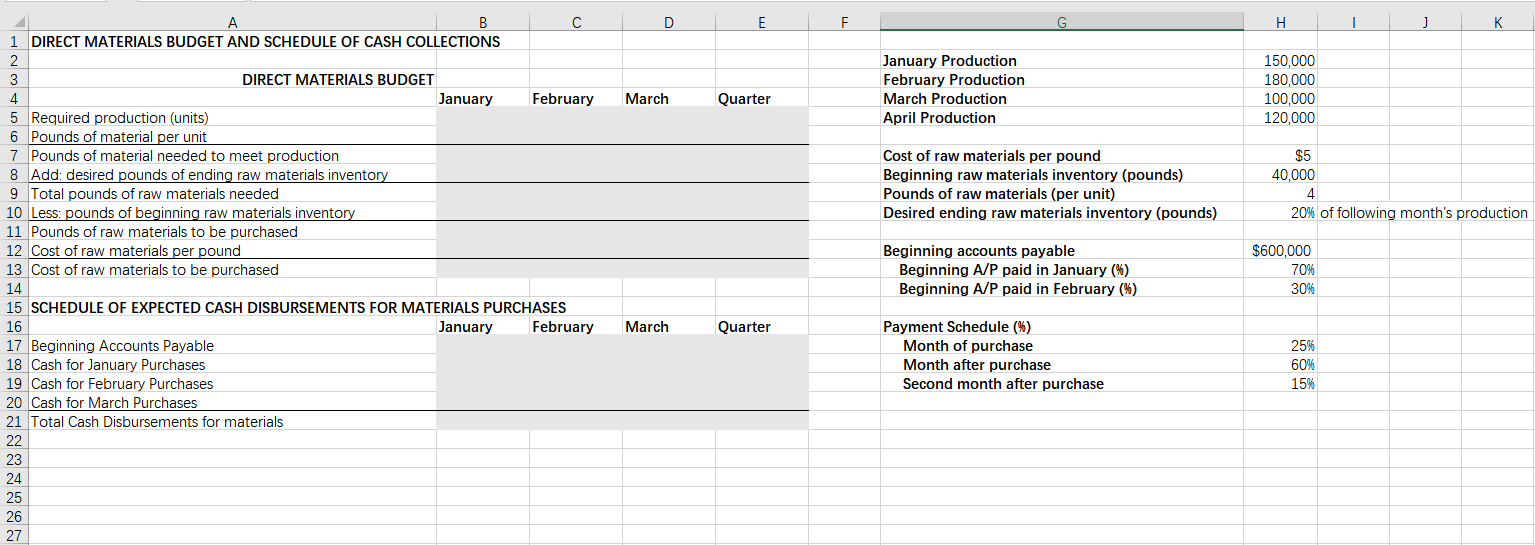This screenshot has height=545, width=1535.
Task: Click 'January' header in row 4
Action: tap(465, 99)
